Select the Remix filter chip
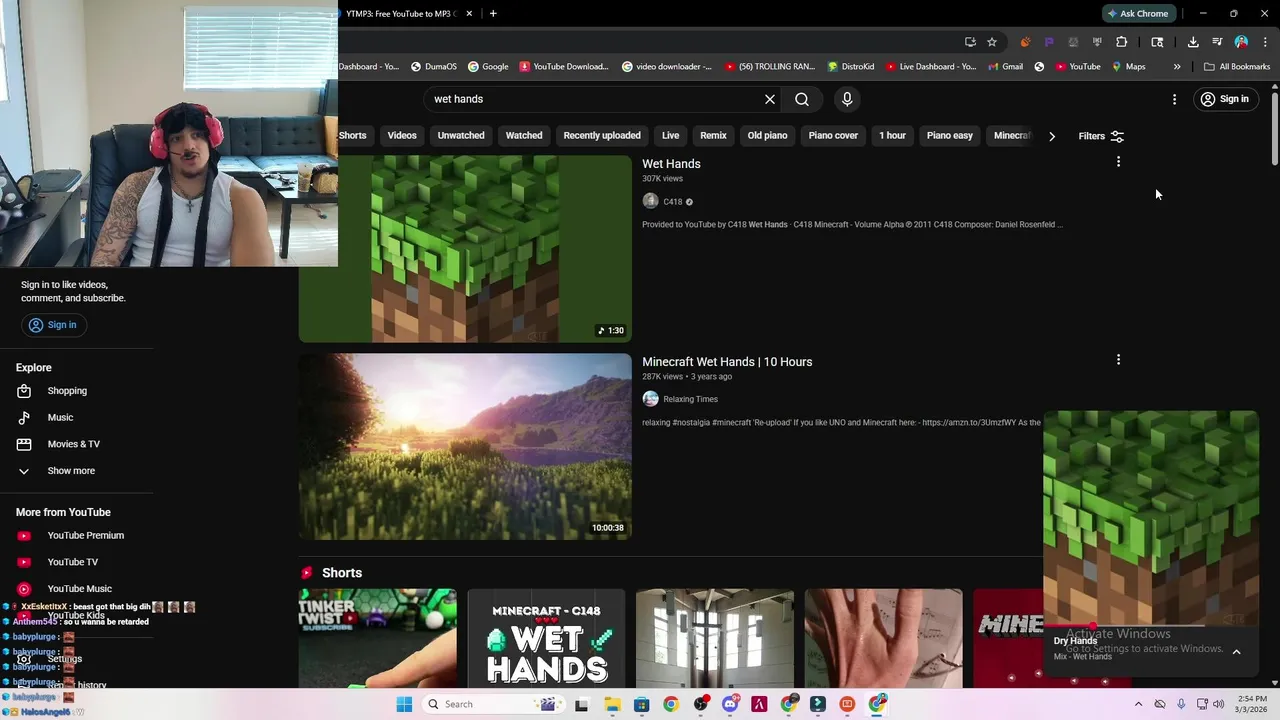Image resolution: width=1280 pixels, height=720 pixels. point(713,136)
